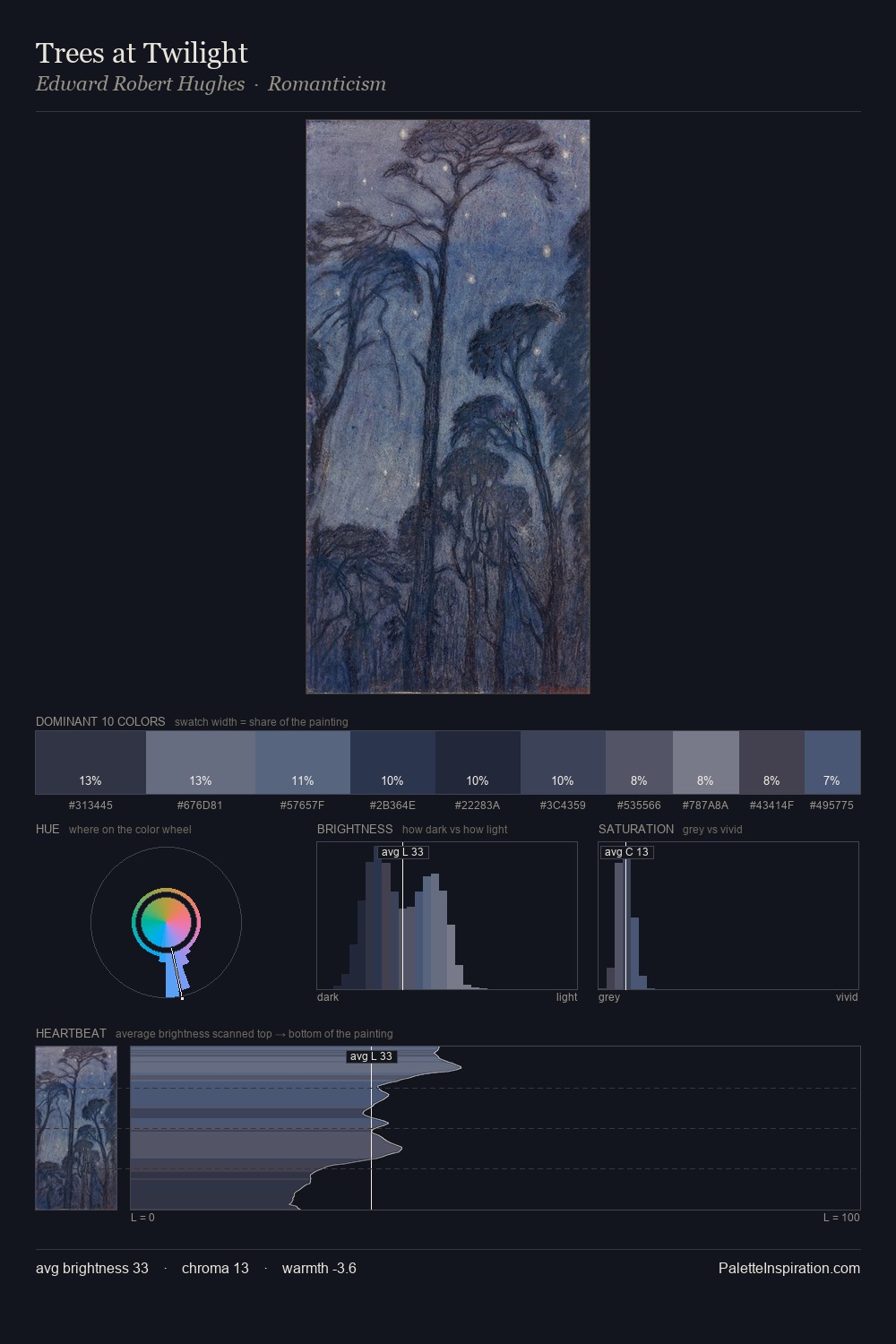
Task: Click the 7% share label
Action: click(831, 781)
